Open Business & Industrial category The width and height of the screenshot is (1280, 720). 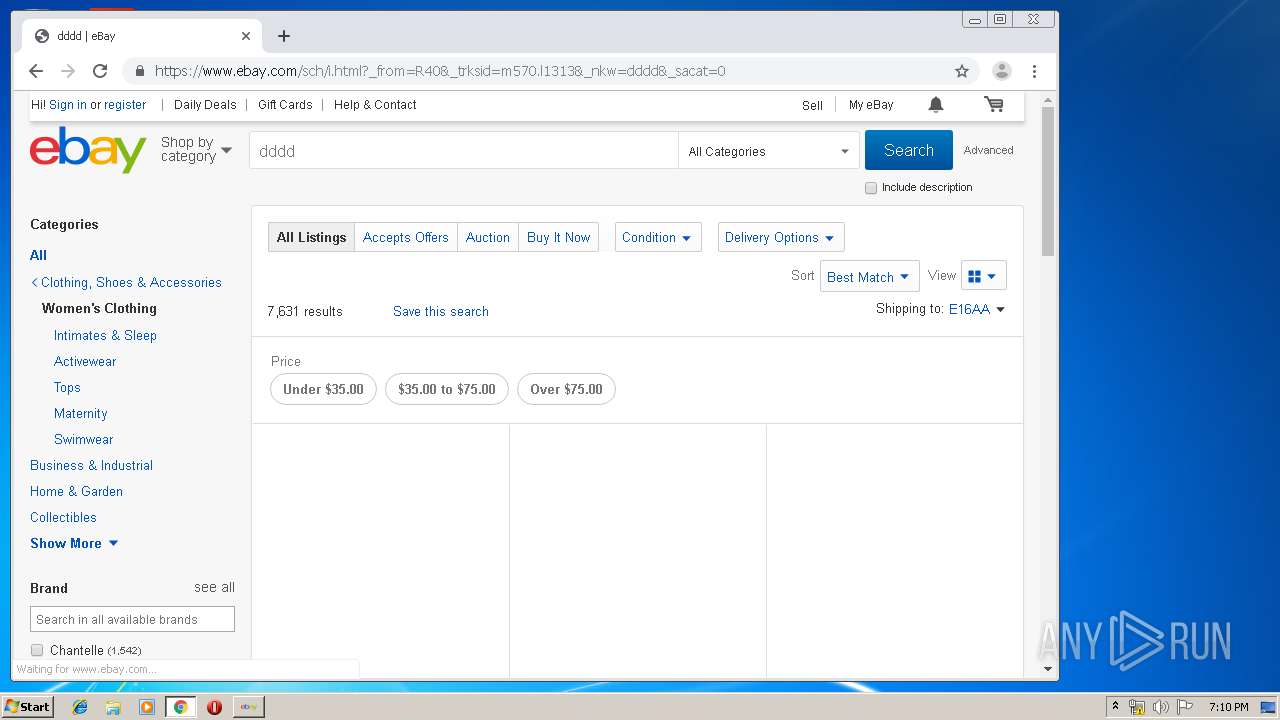pyautogui.click(x=91, y=465)
